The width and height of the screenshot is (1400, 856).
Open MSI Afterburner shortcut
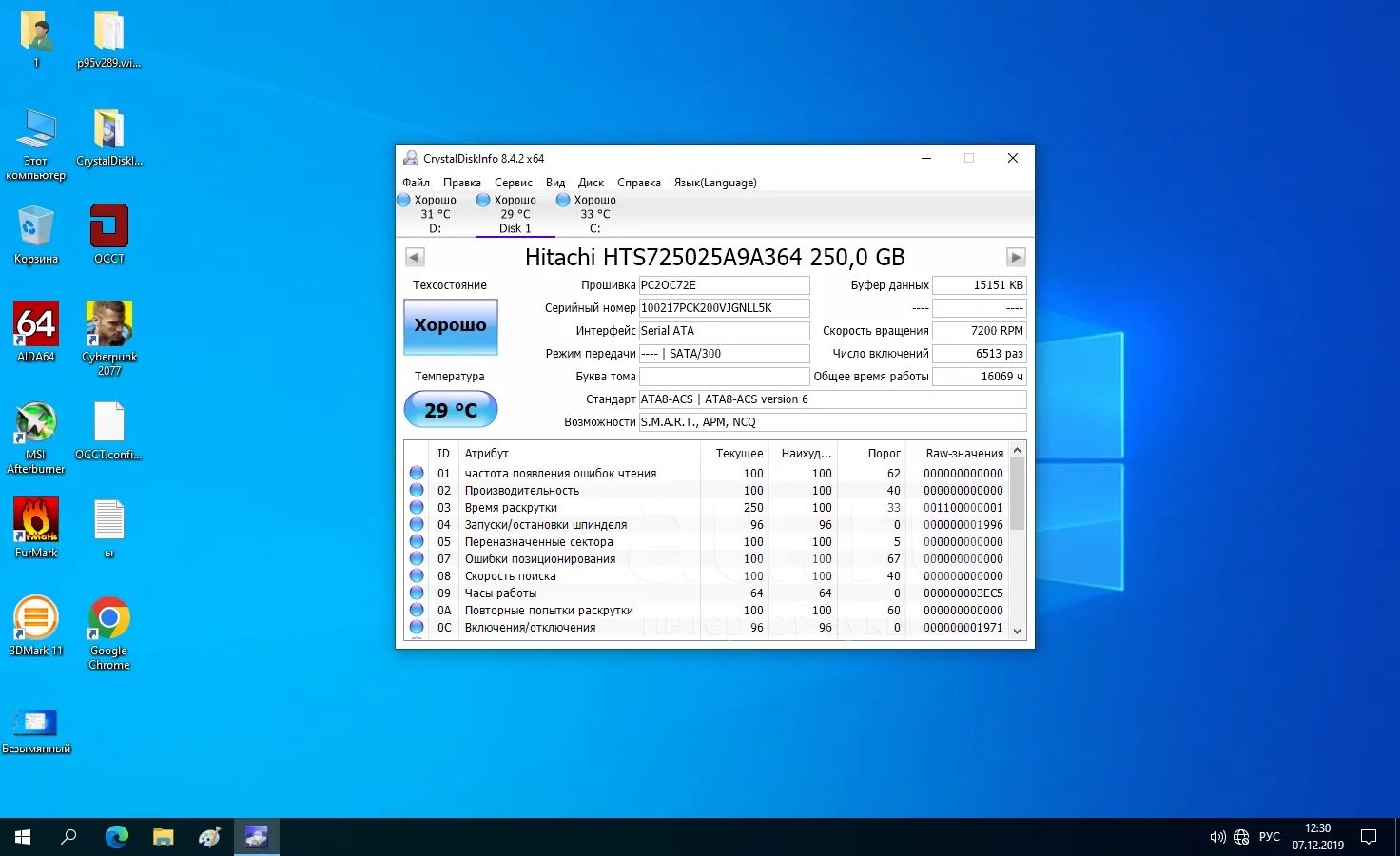[x=36, y=436]
